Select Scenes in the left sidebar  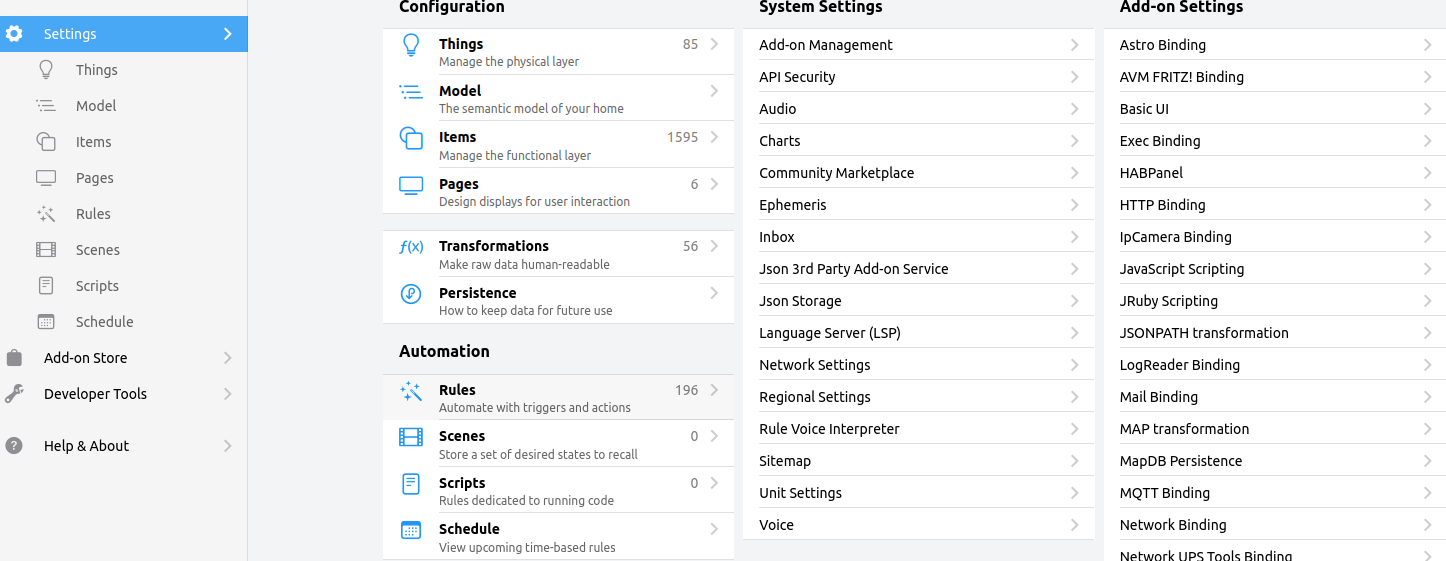point(97,250)
